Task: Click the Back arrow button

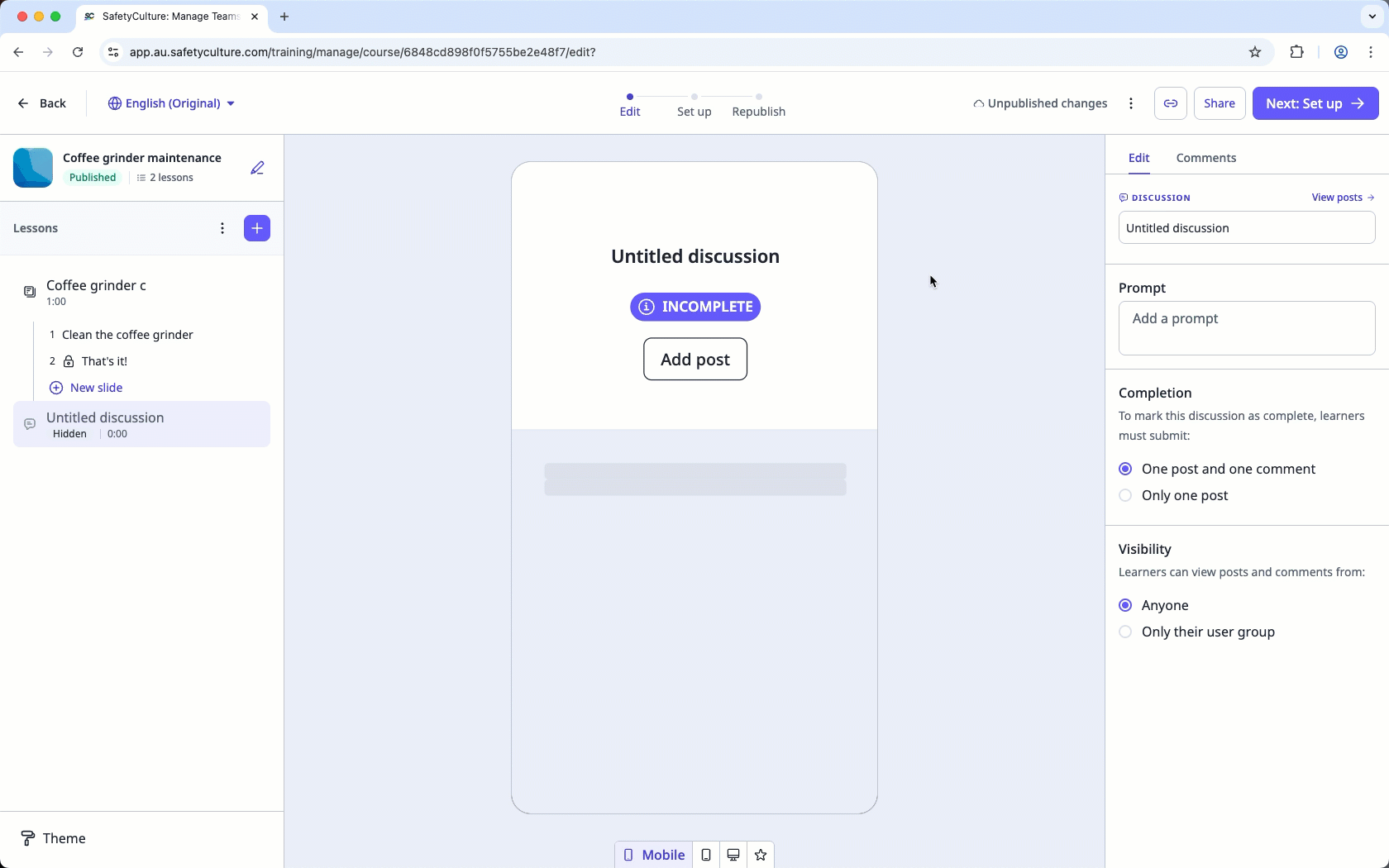Action: 41,103
